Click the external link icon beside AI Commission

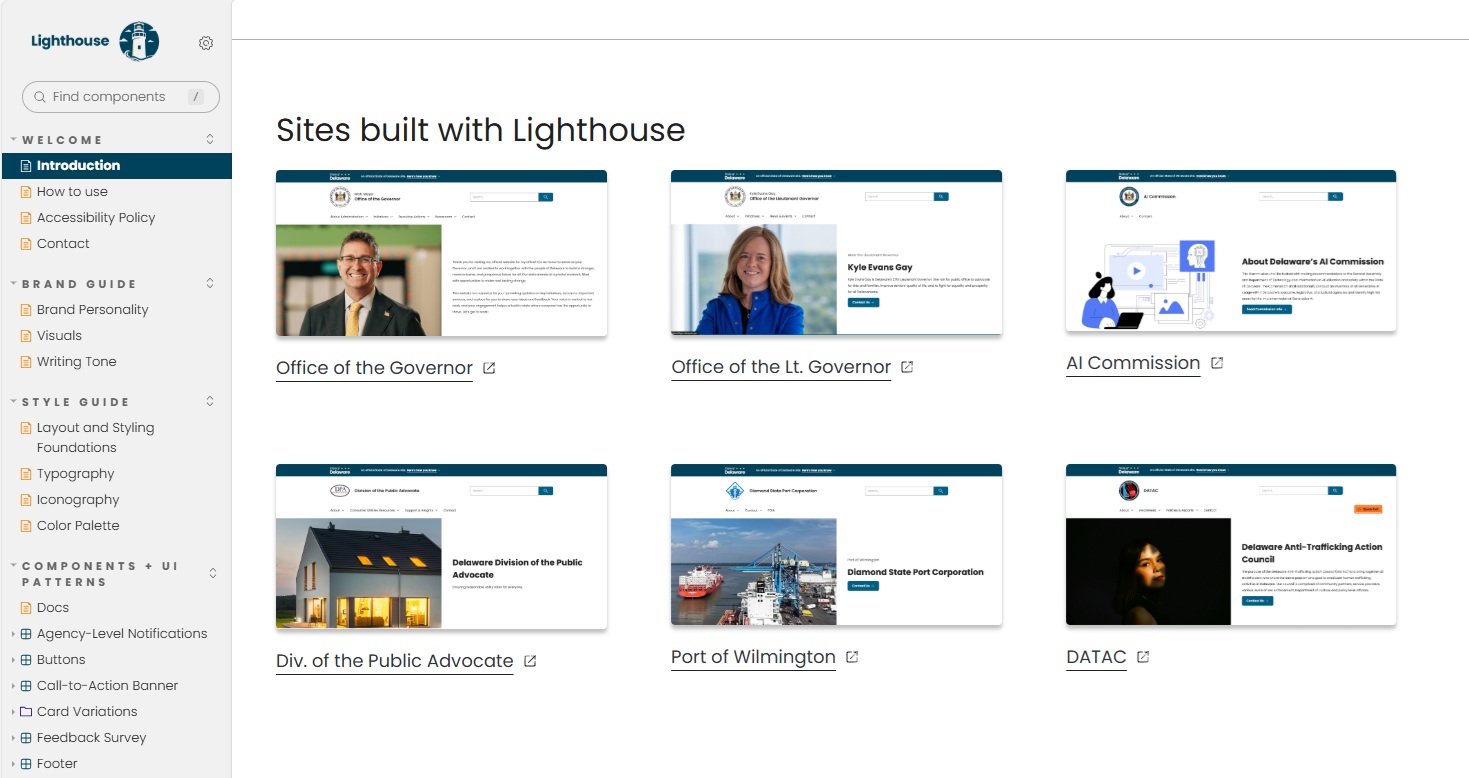coord(1217,363)
